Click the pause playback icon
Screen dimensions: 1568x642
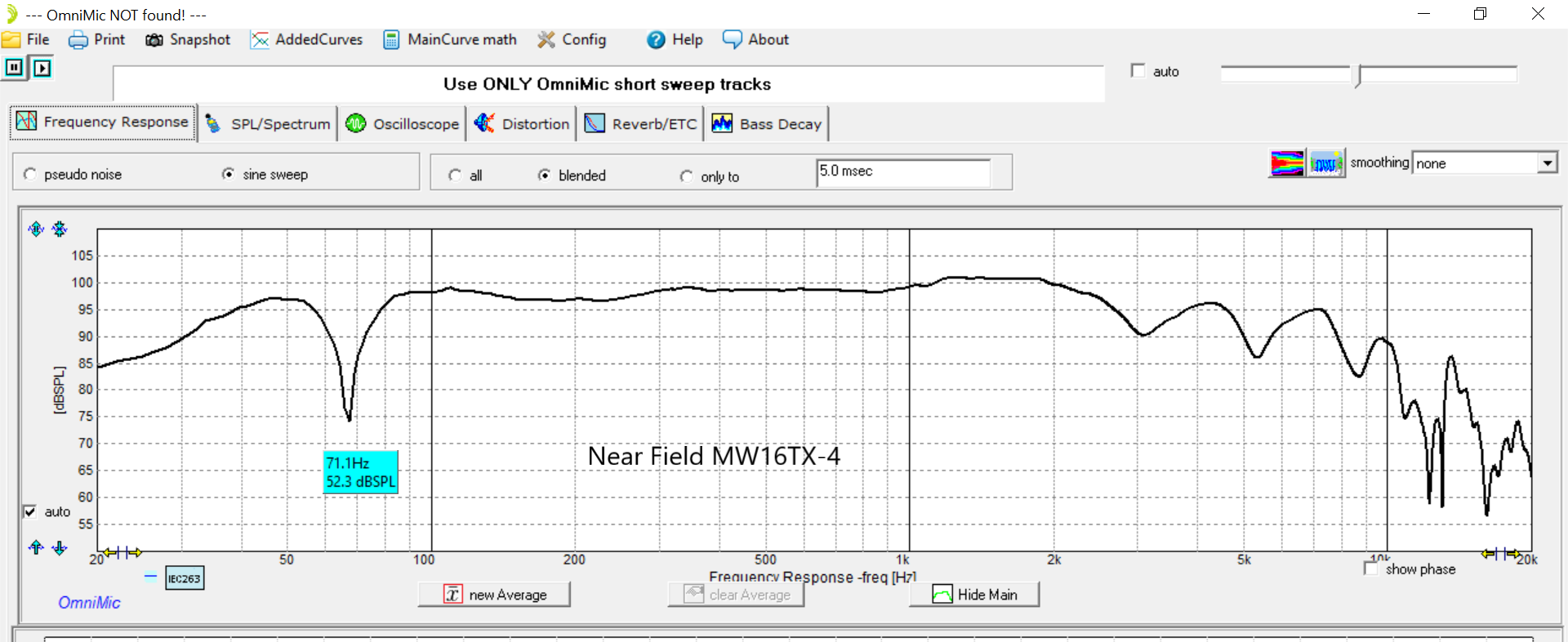point(14,68)
